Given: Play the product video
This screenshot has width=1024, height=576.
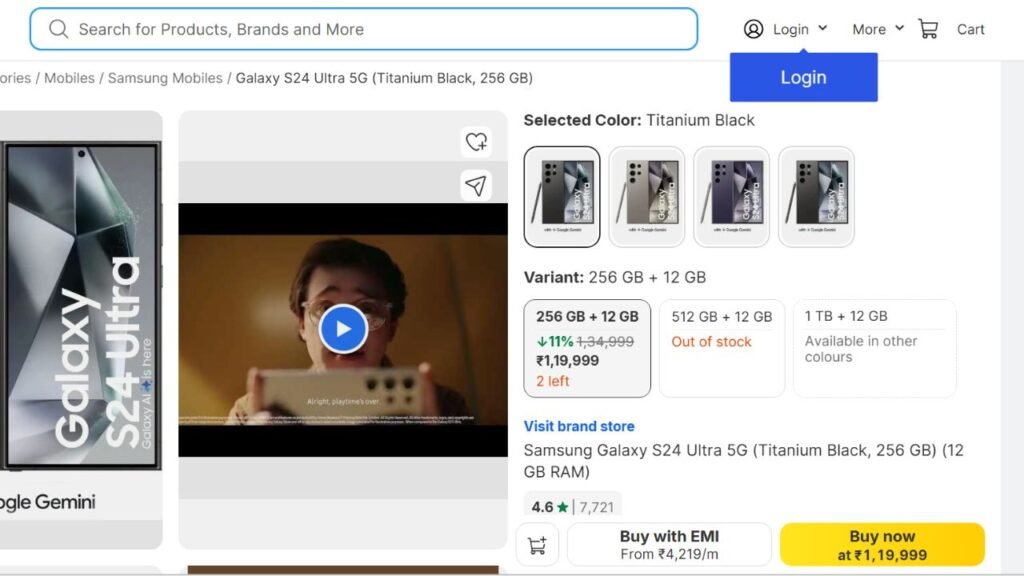Looking at the screenshot, I should click(344, 329).
